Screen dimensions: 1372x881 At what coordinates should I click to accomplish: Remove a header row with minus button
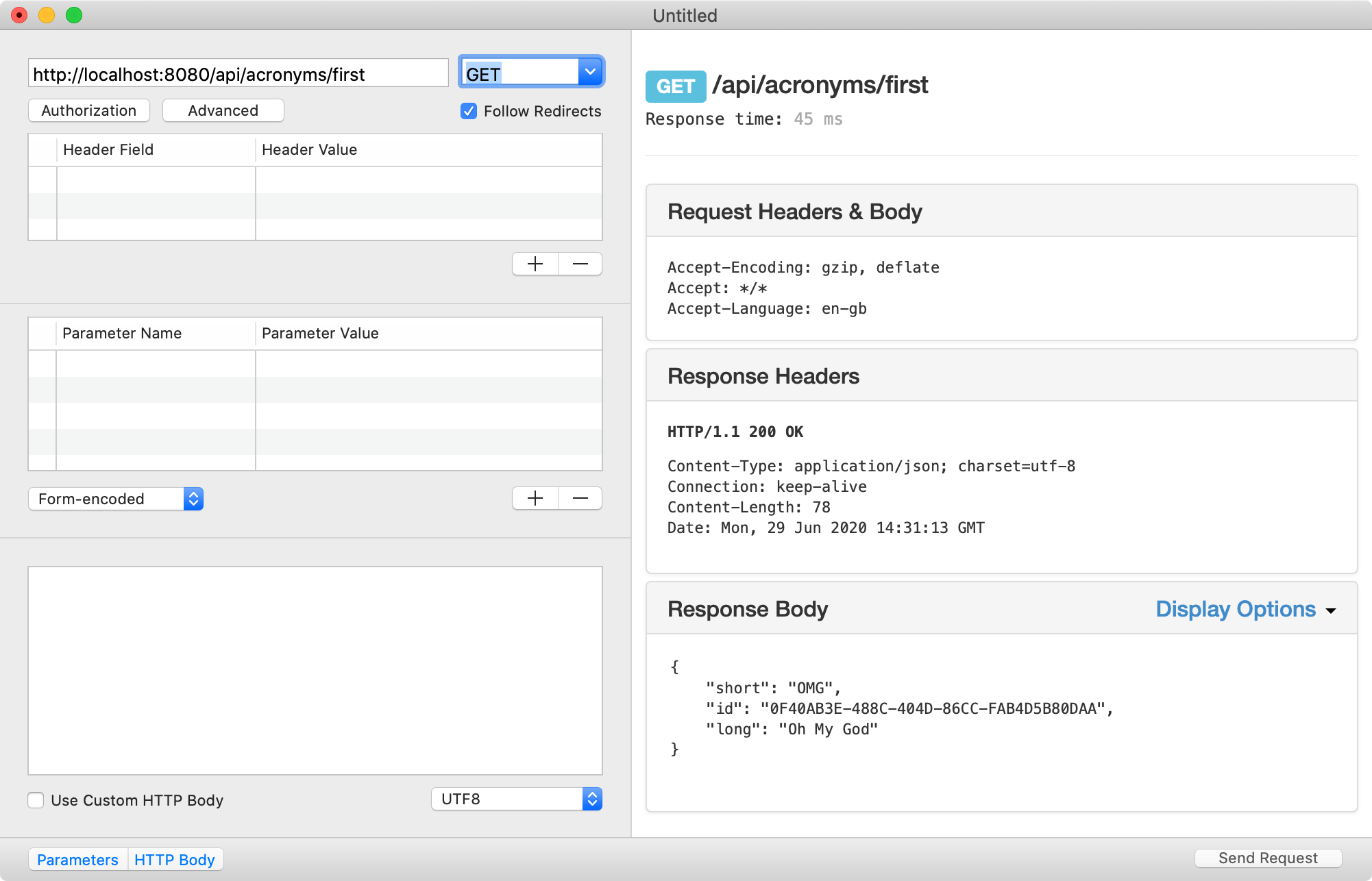[x=580, y=264]
